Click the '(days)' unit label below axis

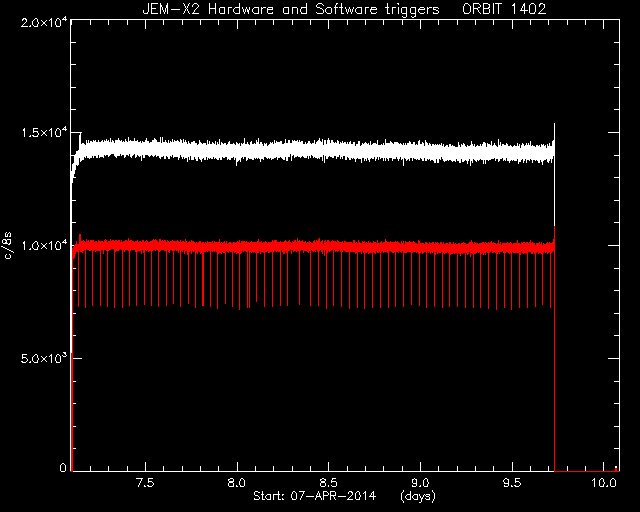coord(418,496)
